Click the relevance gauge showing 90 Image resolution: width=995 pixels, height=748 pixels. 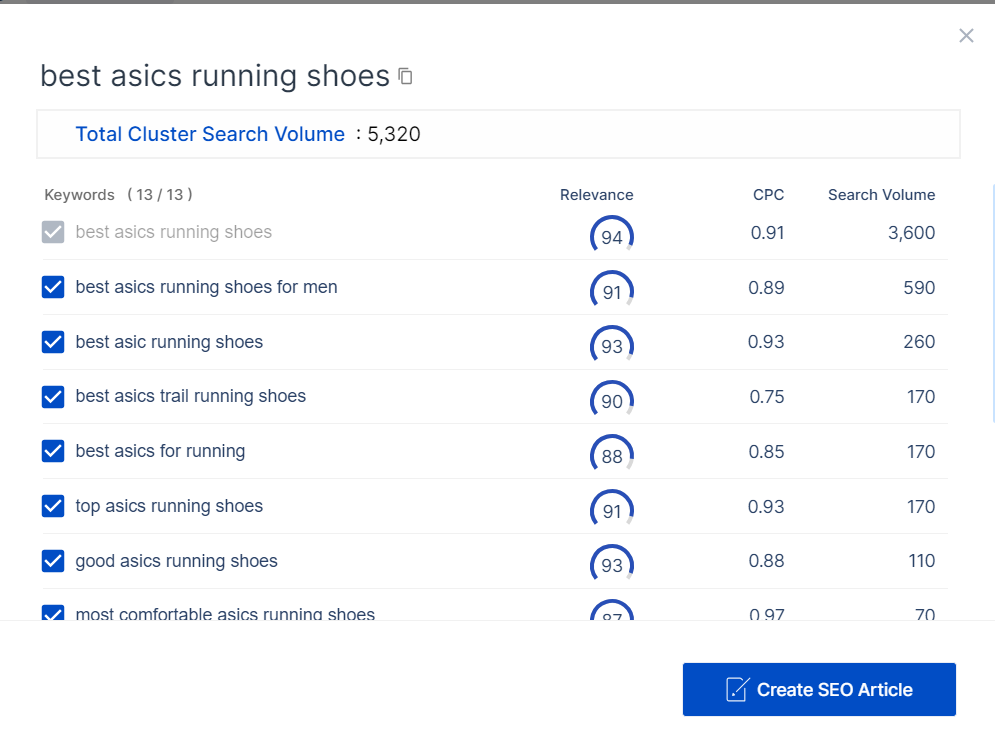coord(612,400)
